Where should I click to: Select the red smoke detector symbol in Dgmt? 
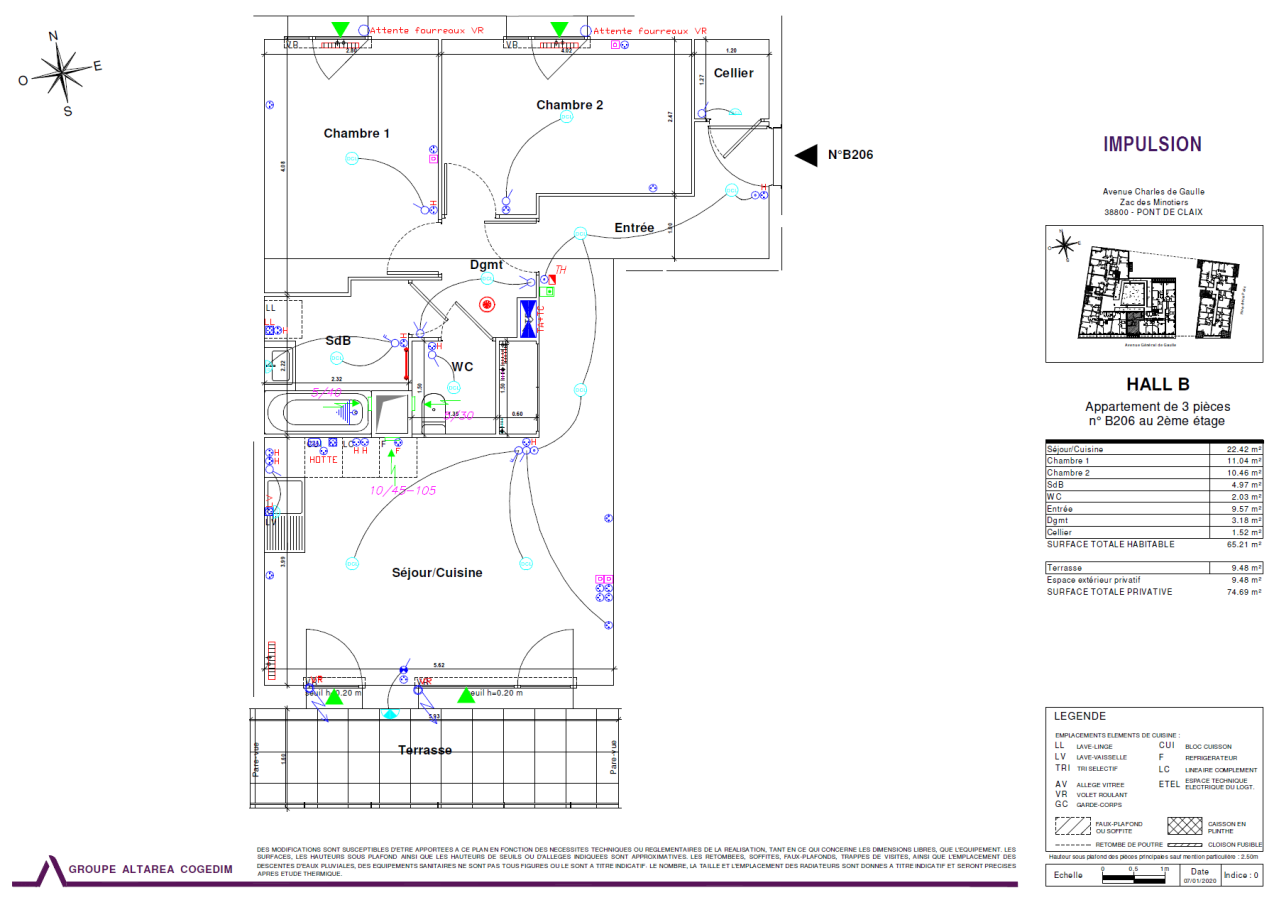click(x=487, y=305)
